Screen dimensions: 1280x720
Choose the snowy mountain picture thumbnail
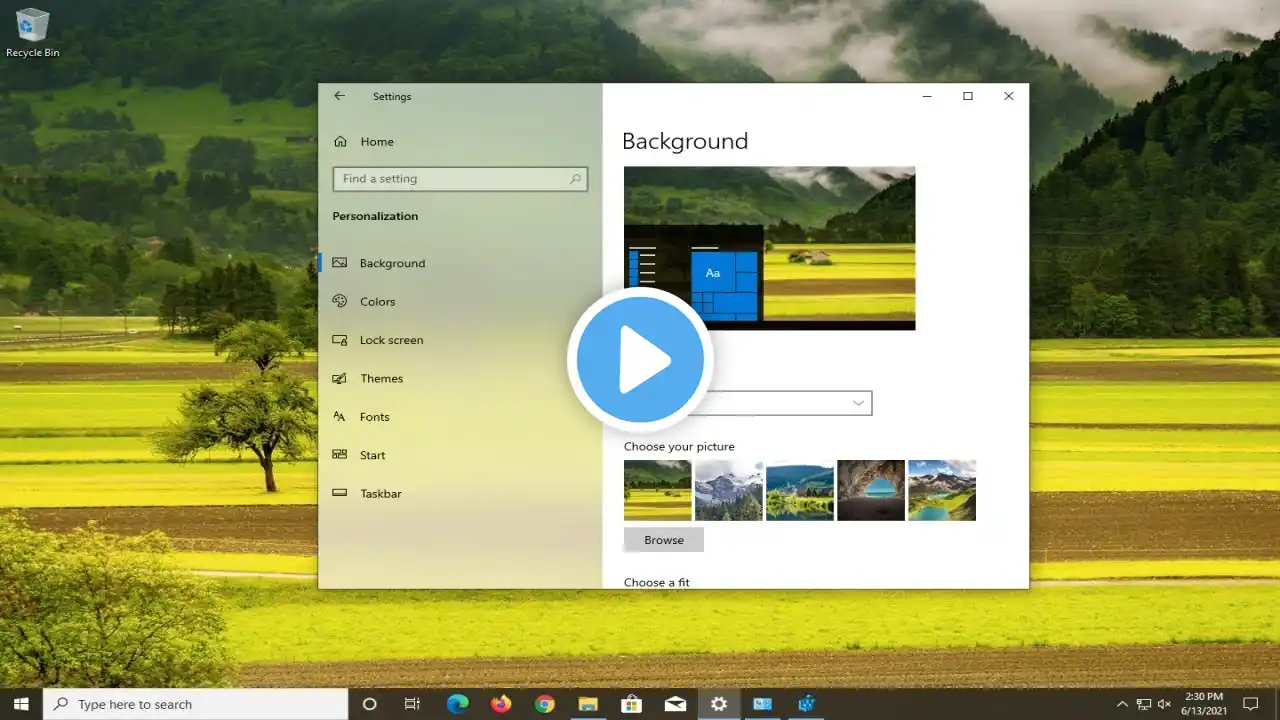coord(729,490)
